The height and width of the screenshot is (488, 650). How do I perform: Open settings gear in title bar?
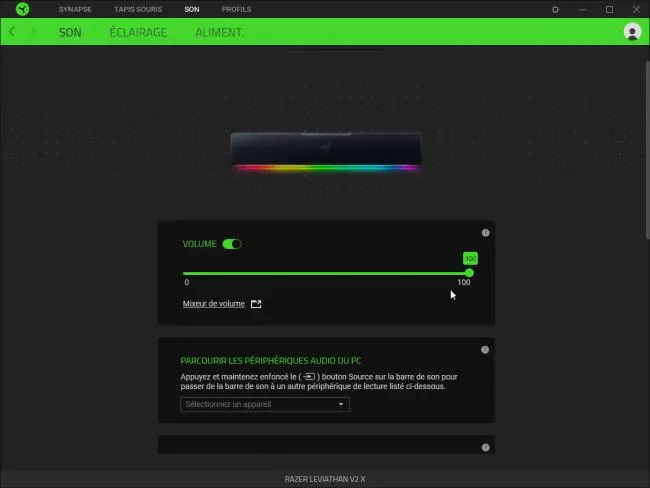click(555, 9)
